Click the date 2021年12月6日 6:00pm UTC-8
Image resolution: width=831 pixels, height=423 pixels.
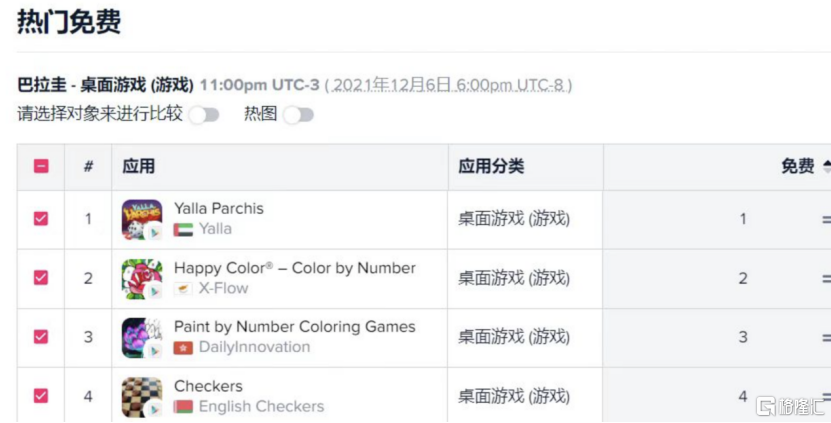click(449, 85)
